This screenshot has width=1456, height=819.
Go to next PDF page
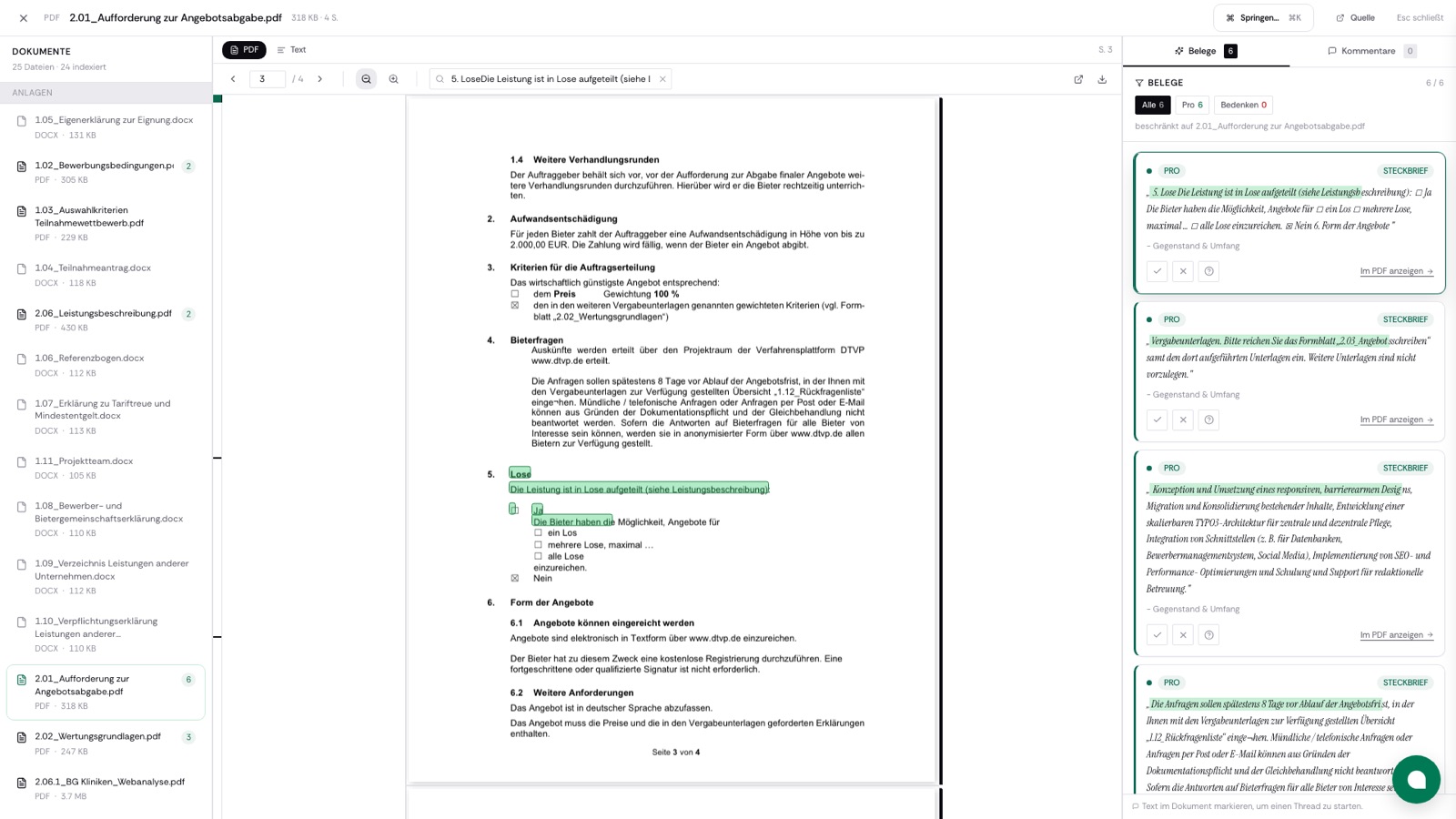coord(320,79)
